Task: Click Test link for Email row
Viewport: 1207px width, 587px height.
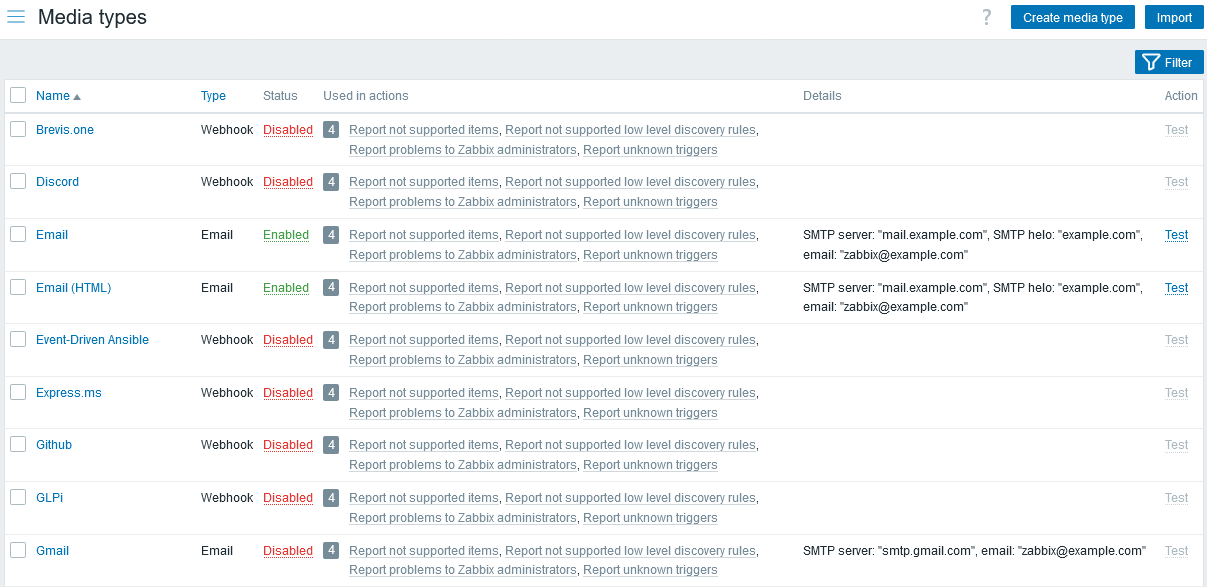Action: coord(1176,235)
